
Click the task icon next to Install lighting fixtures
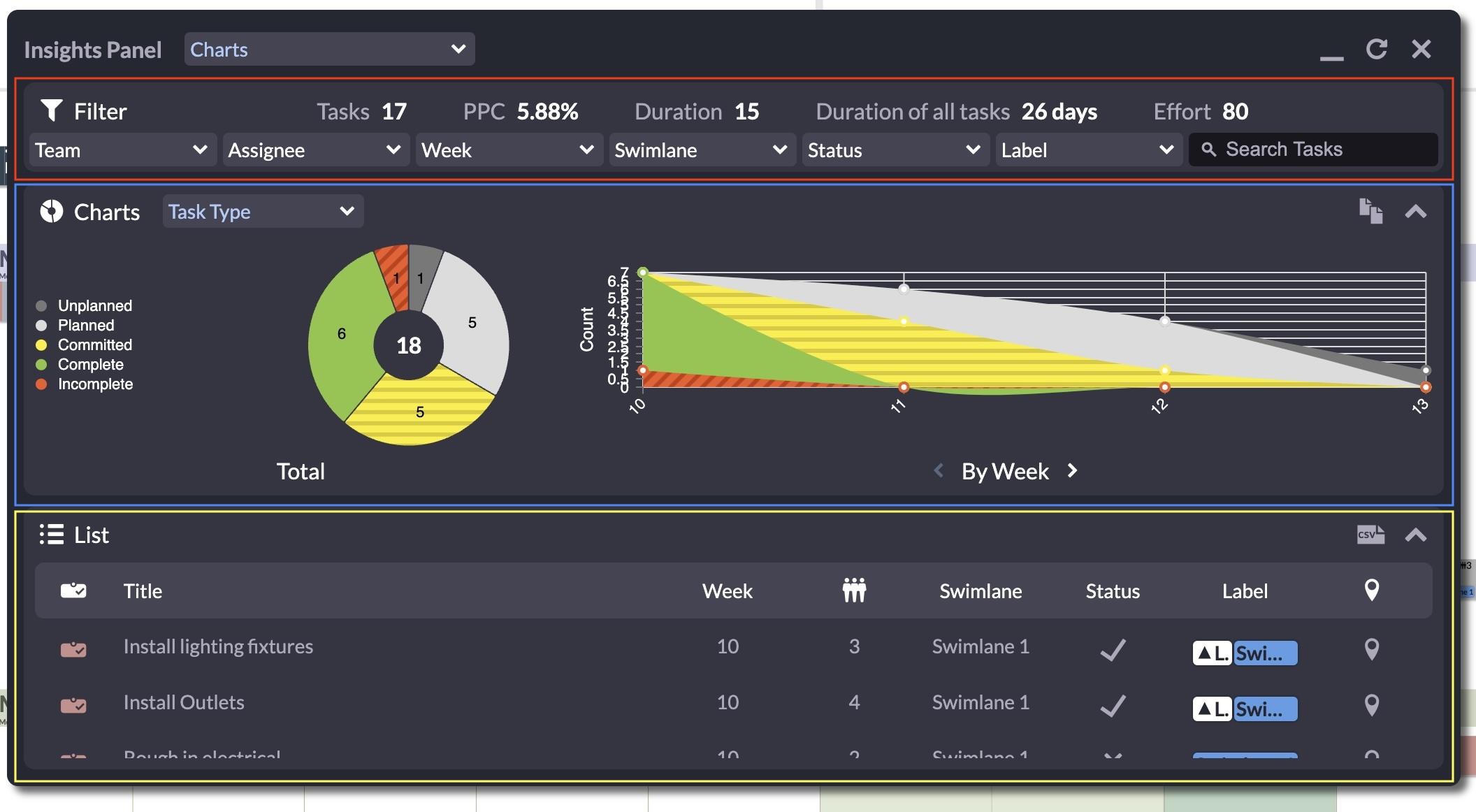75,650
